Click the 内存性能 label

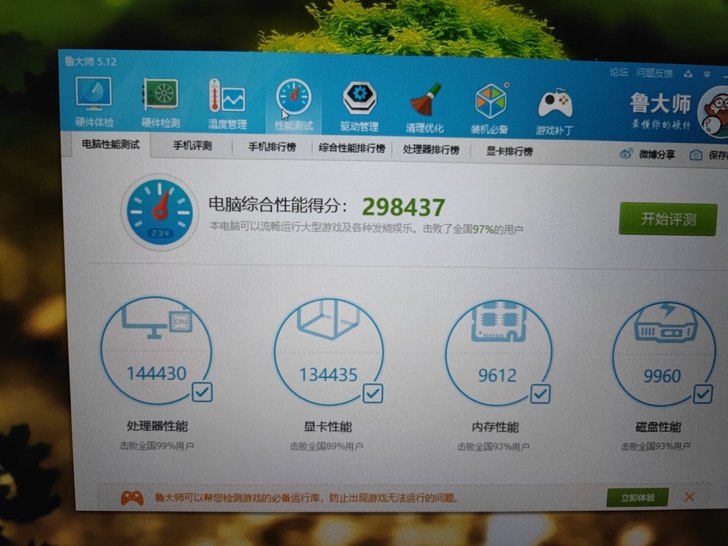[495, 427]
